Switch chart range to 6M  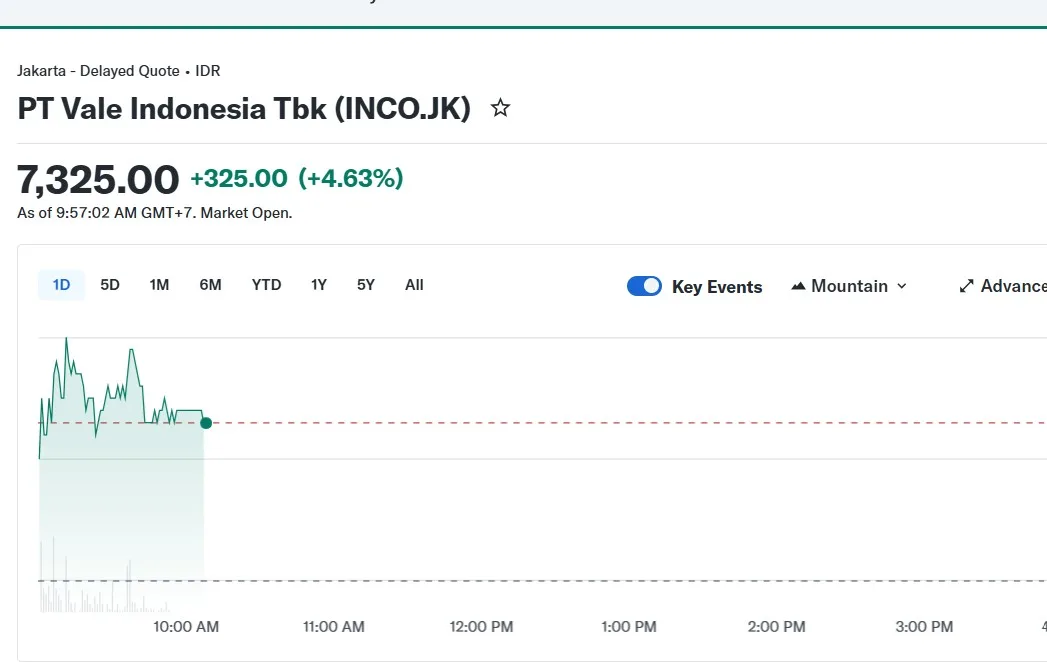[x=210, y=285]
